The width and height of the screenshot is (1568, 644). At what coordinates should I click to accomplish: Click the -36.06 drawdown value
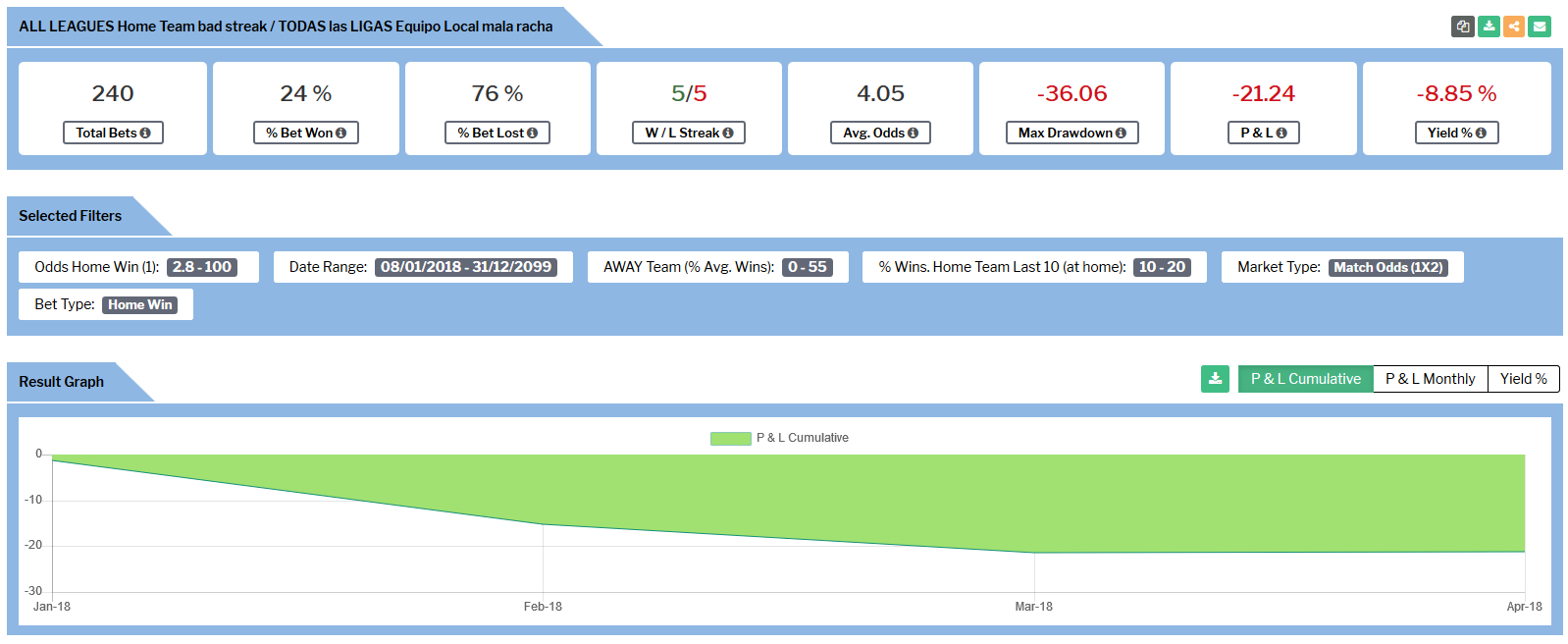[1071, 93]
